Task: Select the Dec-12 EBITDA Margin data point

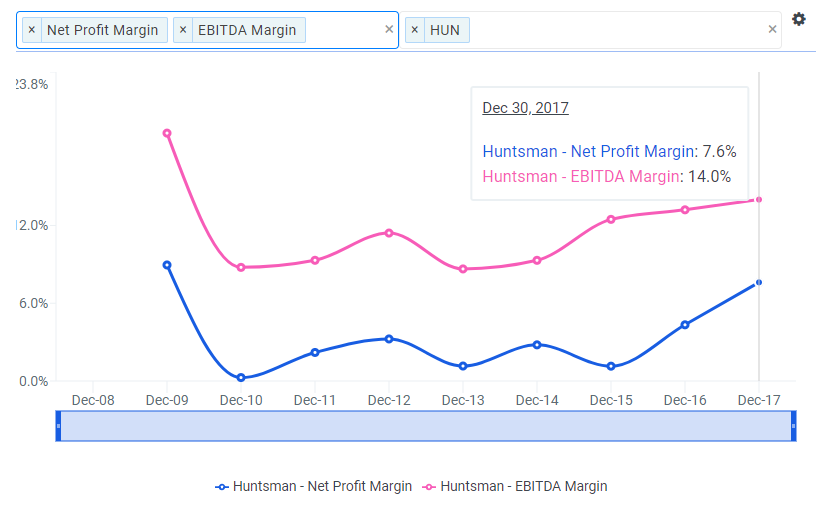Action: pos(389,233)
